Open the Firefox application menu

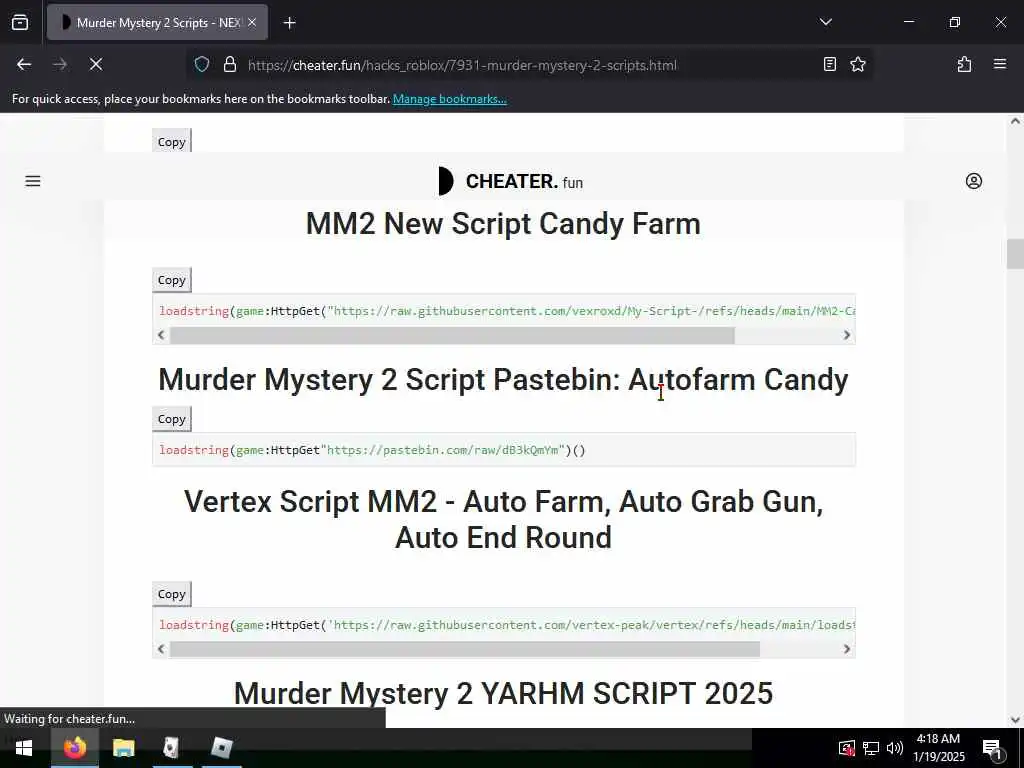click(x=1000, y=65)
